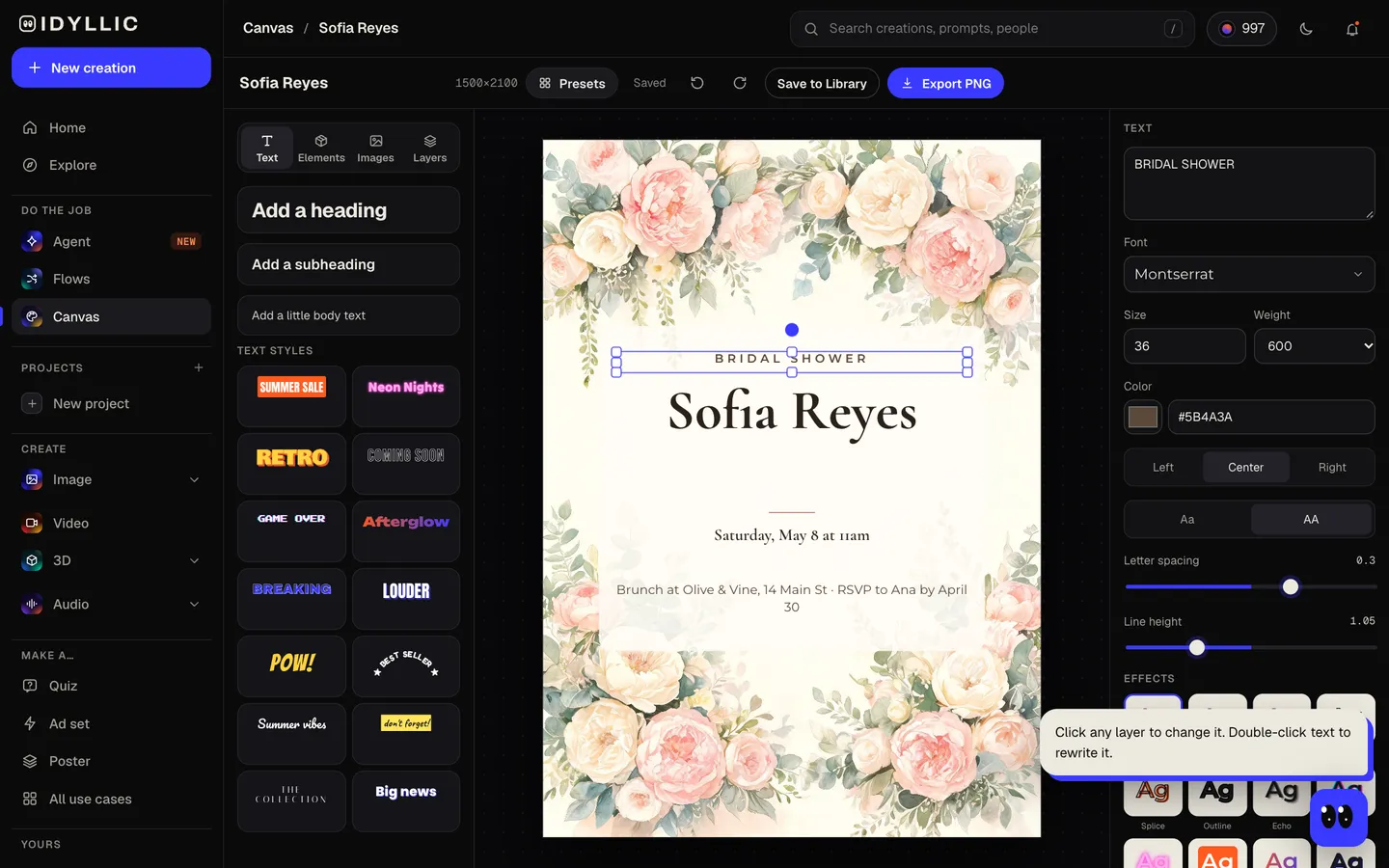Open the notifications bell
Screen dimensions: 1389x868
1352,29
